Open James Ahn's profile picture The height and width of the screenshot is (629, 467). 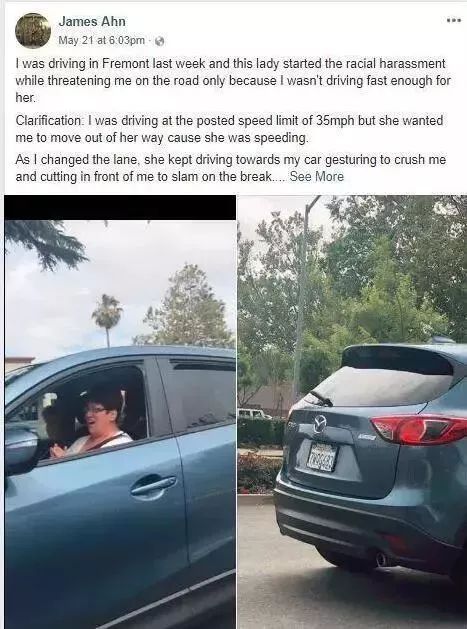pyautogui.click(x=33, y=30)
